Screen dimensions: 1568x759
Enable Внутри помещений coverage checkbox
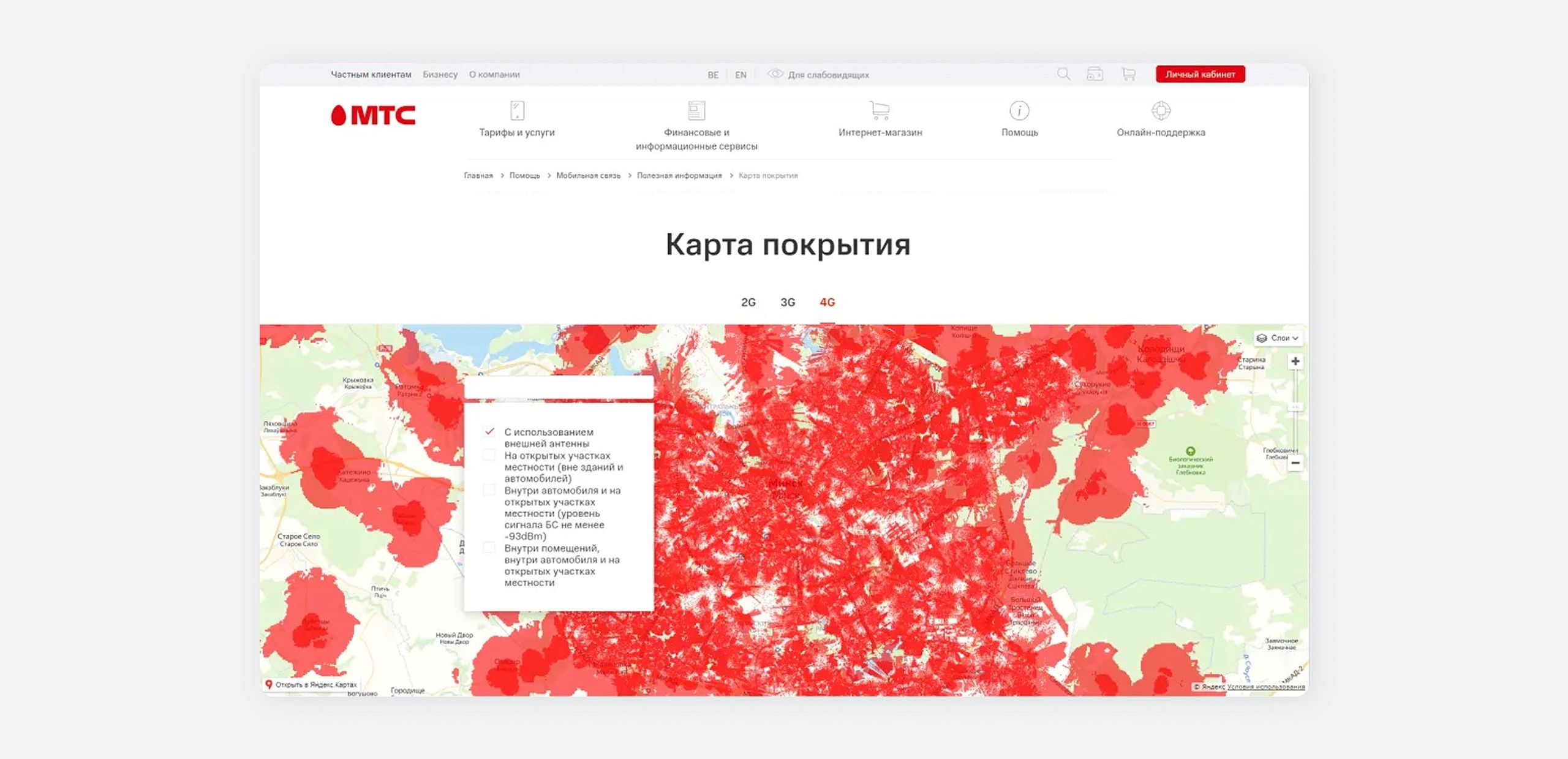[489, 548]
